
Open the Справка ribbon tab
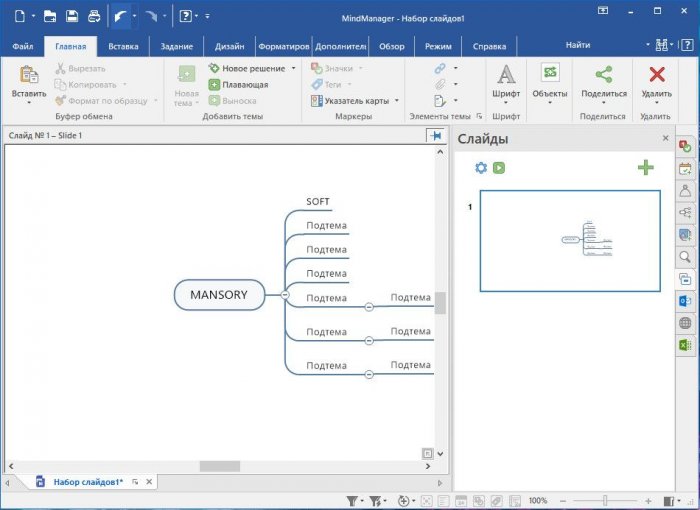[489, 46]
